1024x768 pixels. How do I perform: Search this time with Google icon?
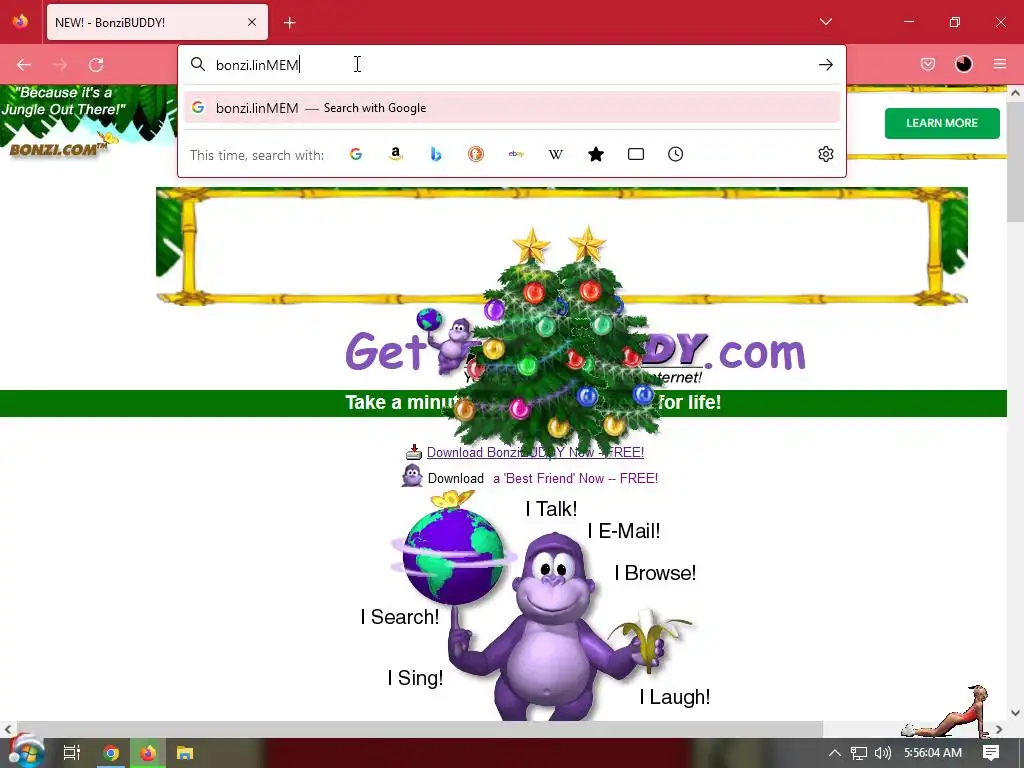pos(356,154)
